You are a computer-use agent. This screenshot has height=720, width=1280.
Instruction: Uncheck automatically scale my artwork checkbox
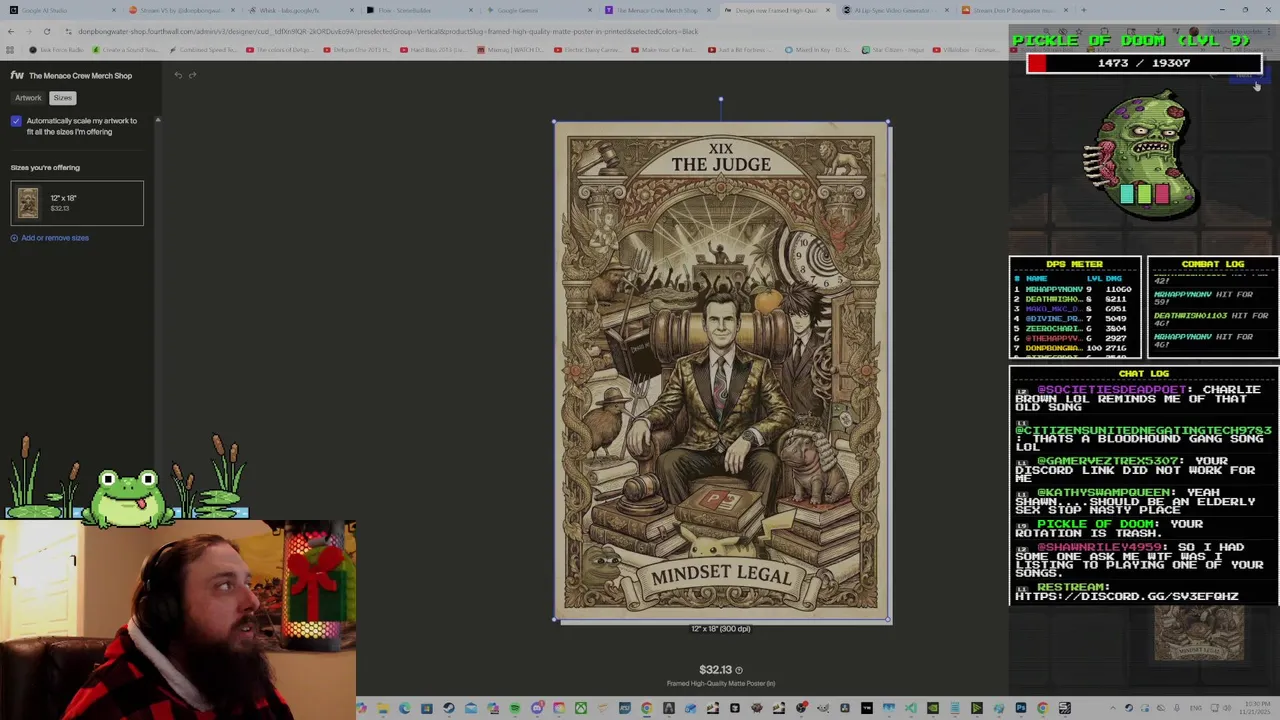16,121
